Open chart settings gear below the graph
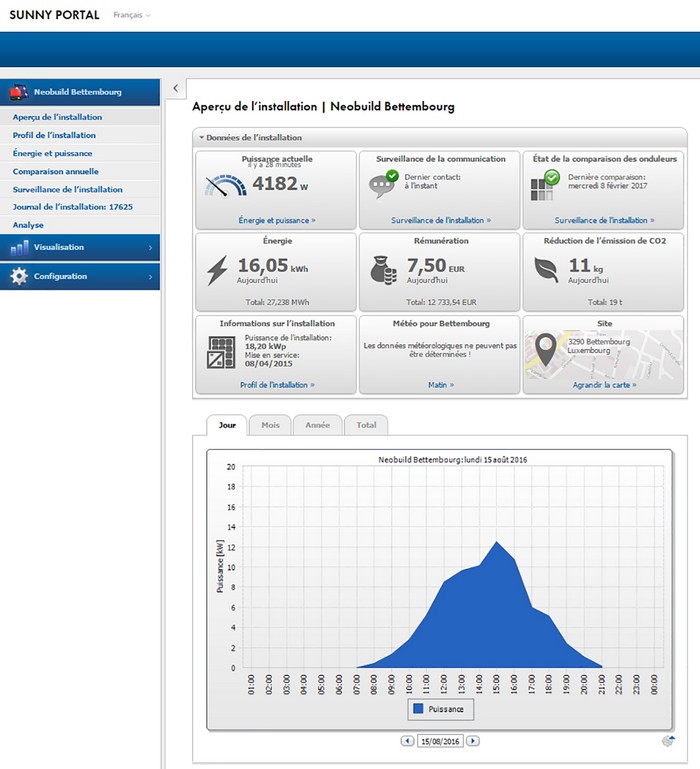The image size is (700, 769). [668, 741]
